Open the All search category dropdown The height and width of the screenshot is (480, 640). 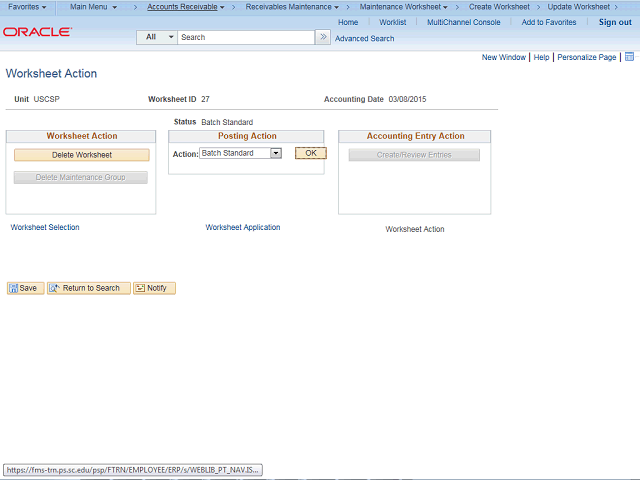click(157, 37)
